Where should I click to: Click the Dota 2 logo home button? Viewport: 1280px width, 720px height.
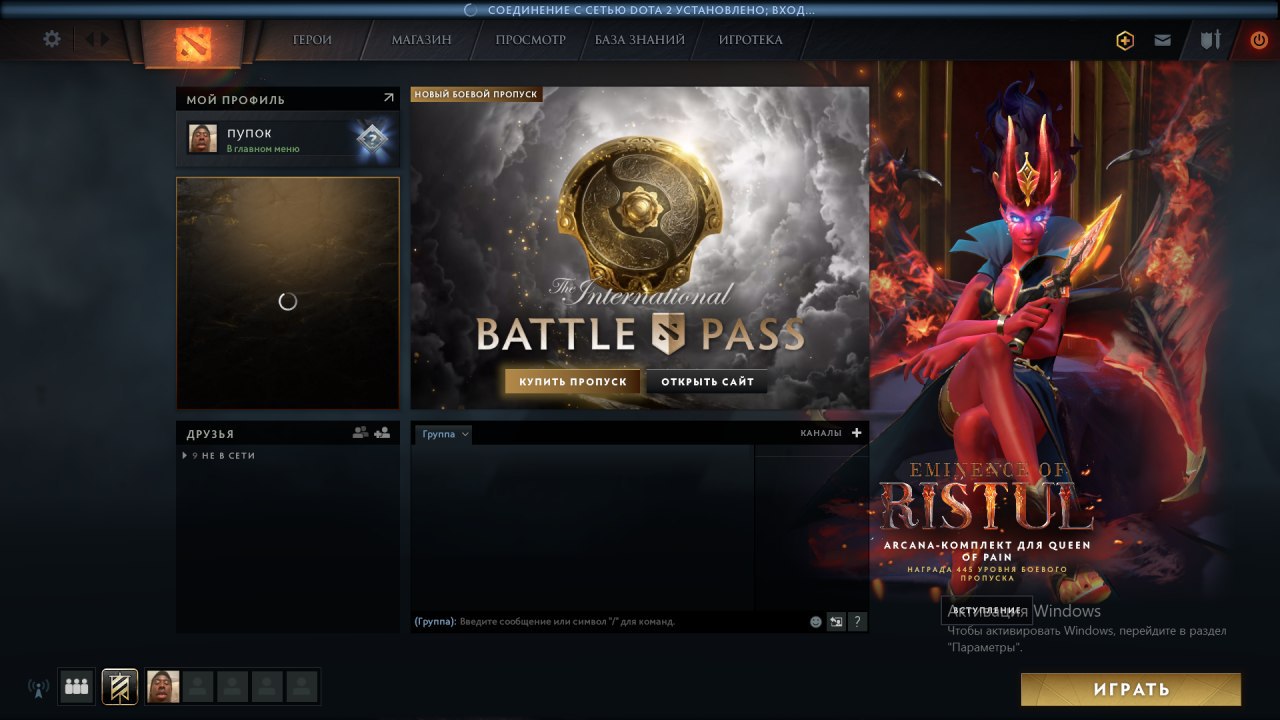coord(194,43)
